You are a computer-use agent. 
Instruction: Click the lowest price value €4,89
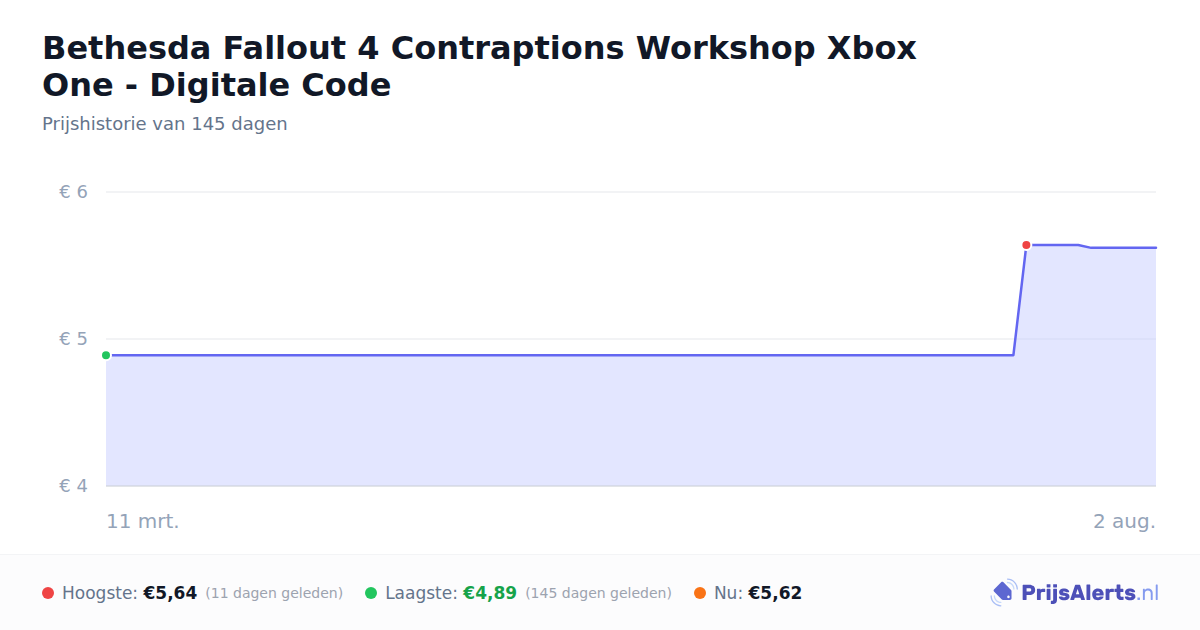click(x=490, y=593)
